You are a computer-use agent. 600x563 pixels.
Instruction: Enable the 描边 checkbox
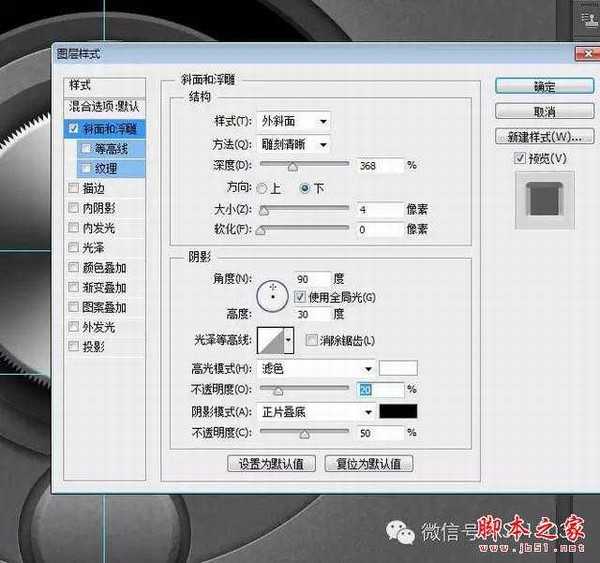pyautogui.click(x=73, y=188)
